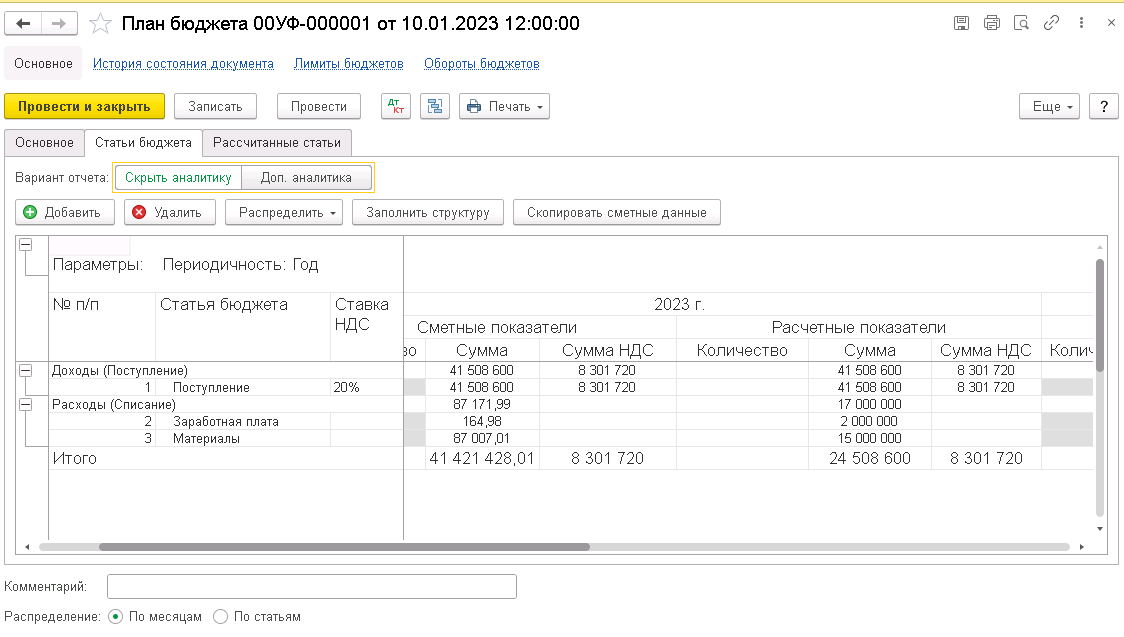Show Дт/Кт accounting entries
Screen dimensions: 1124x637
396,106
